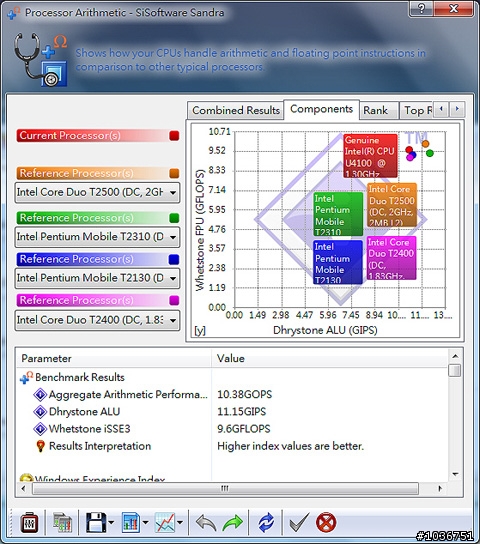The height and width of the screenshot is (544, 480).
Task: Click the copy results tables icon
Action: coord(62,522)
